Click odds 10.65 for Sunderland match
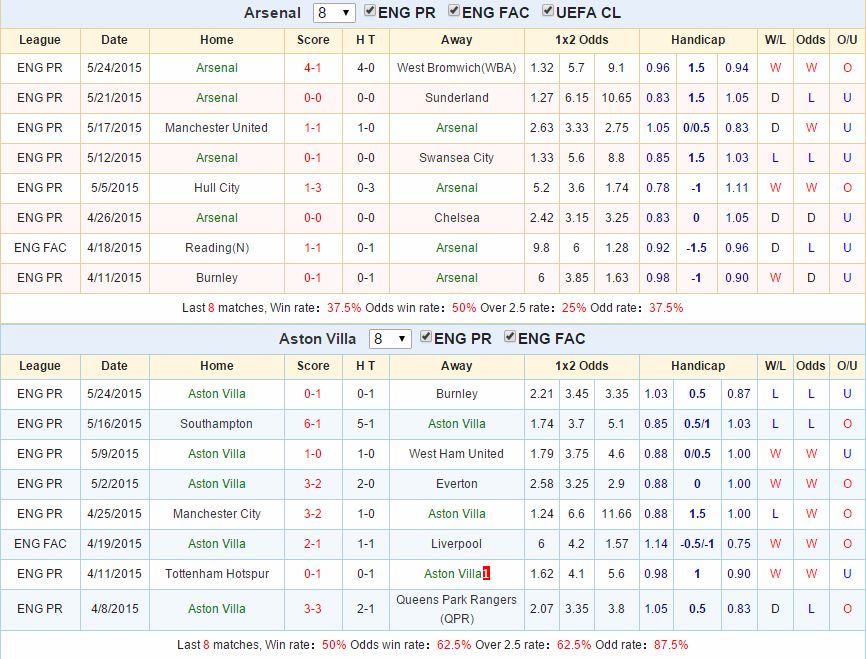Viewport: 866px width, 659px height. point(616,98)
